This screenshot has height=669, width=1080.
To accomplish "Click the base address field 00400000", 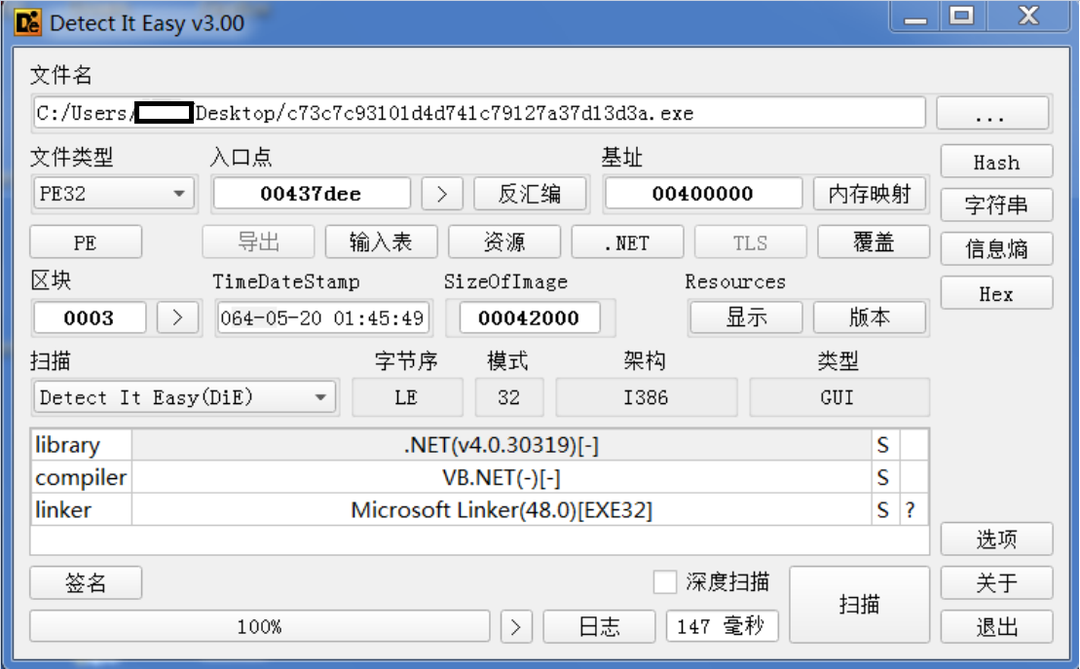I will click(x=703, y=194).
